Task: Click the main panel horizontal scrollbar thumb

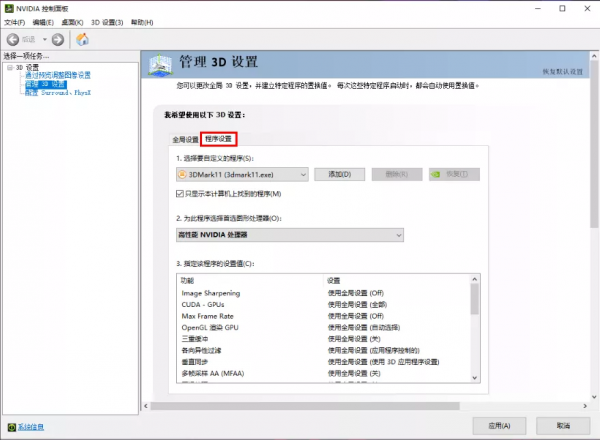Action: click(x=305, y=406)
